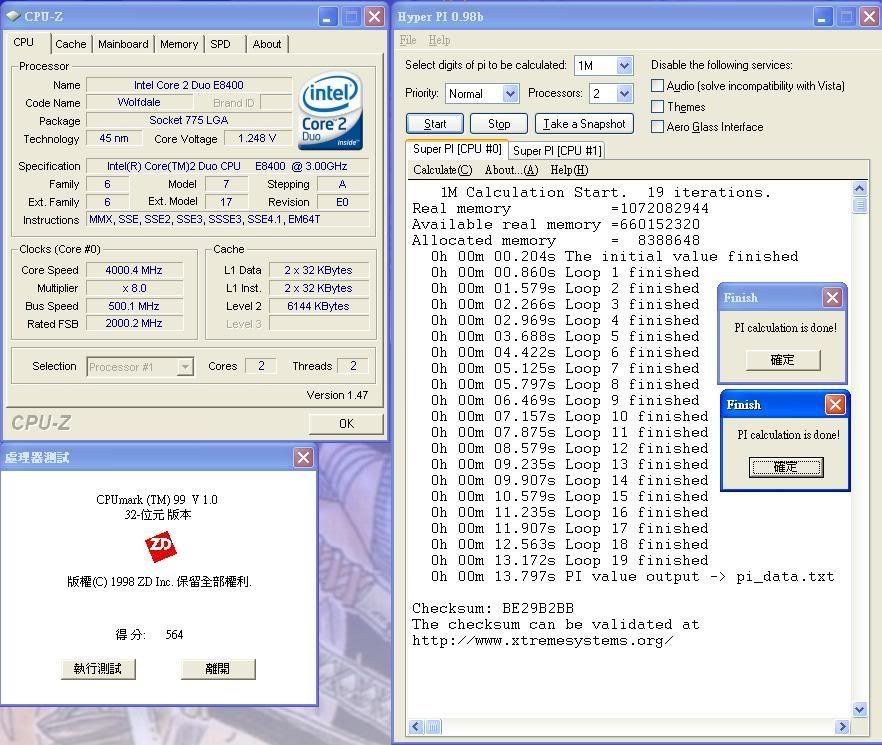The height and width of the screenshot is (745, 882).
Task: Click the Level 2 cache 6144 KBytes value
Action: [x=318, y=306]
